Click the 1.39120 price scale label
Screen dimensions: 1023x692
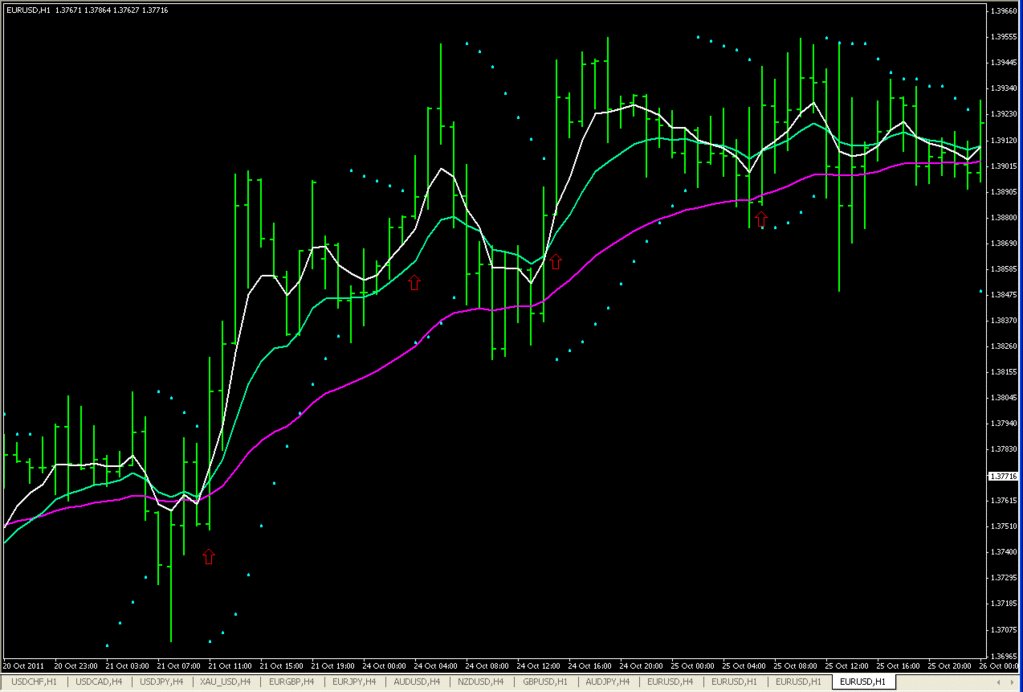click(x=1003, y=140)
